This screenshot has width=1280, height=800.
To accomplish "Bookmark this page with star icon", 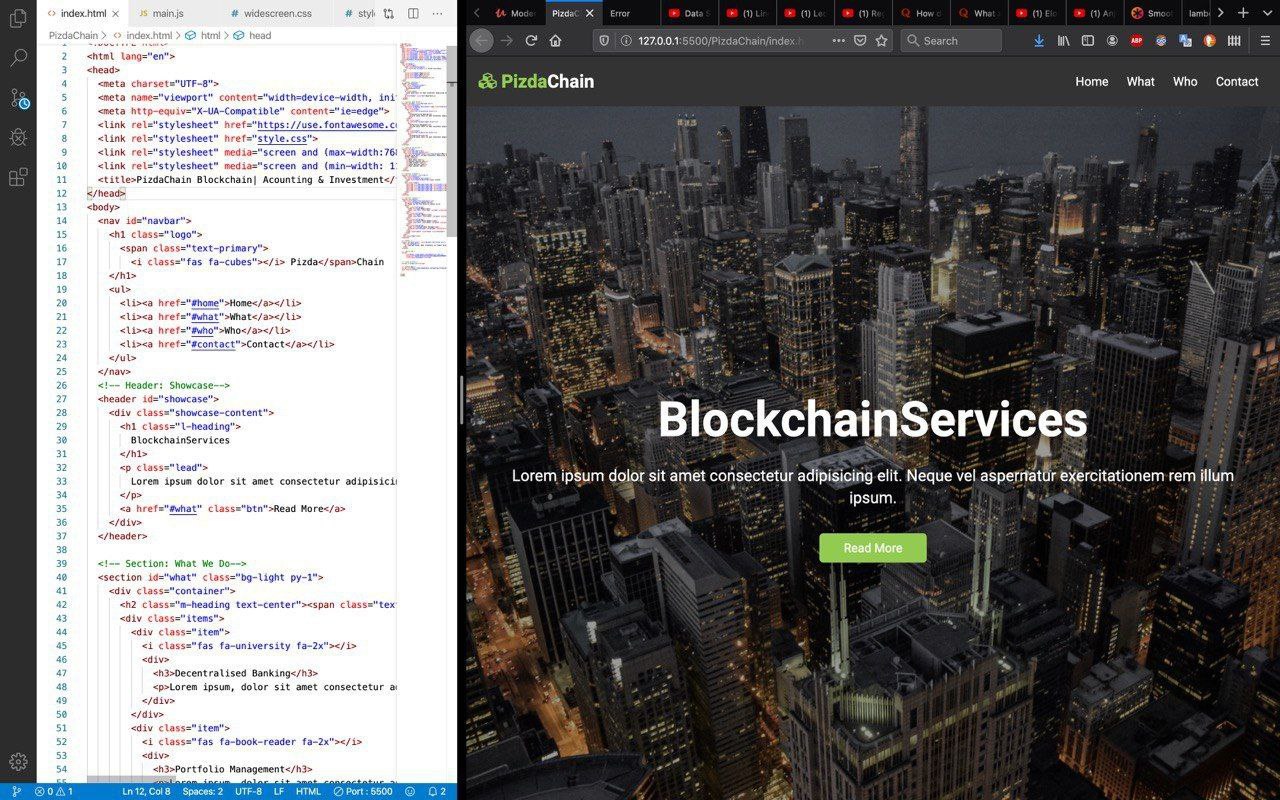I will [x=881, y=40].
